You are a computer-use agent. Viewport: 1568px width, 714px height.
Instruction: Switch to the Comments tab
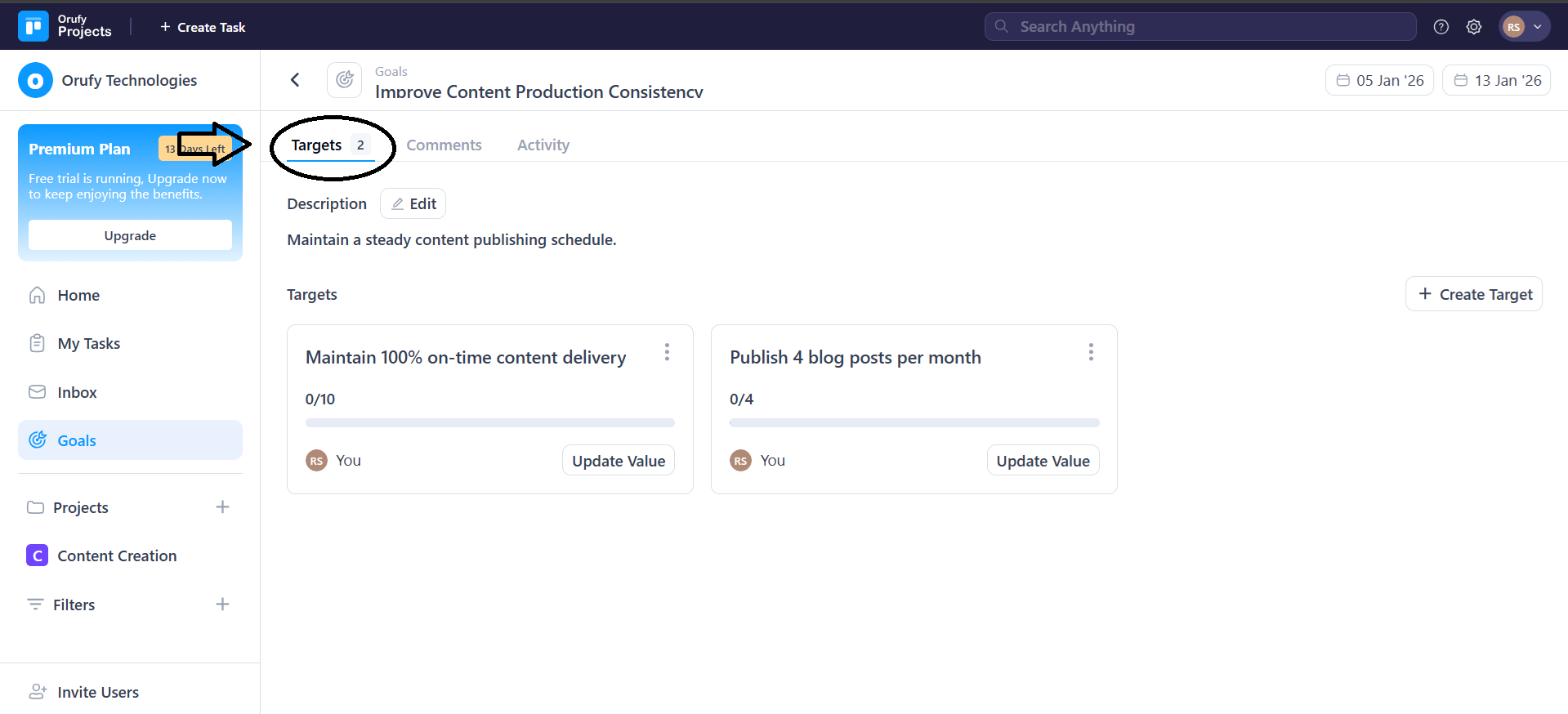(x=444, y=145)
